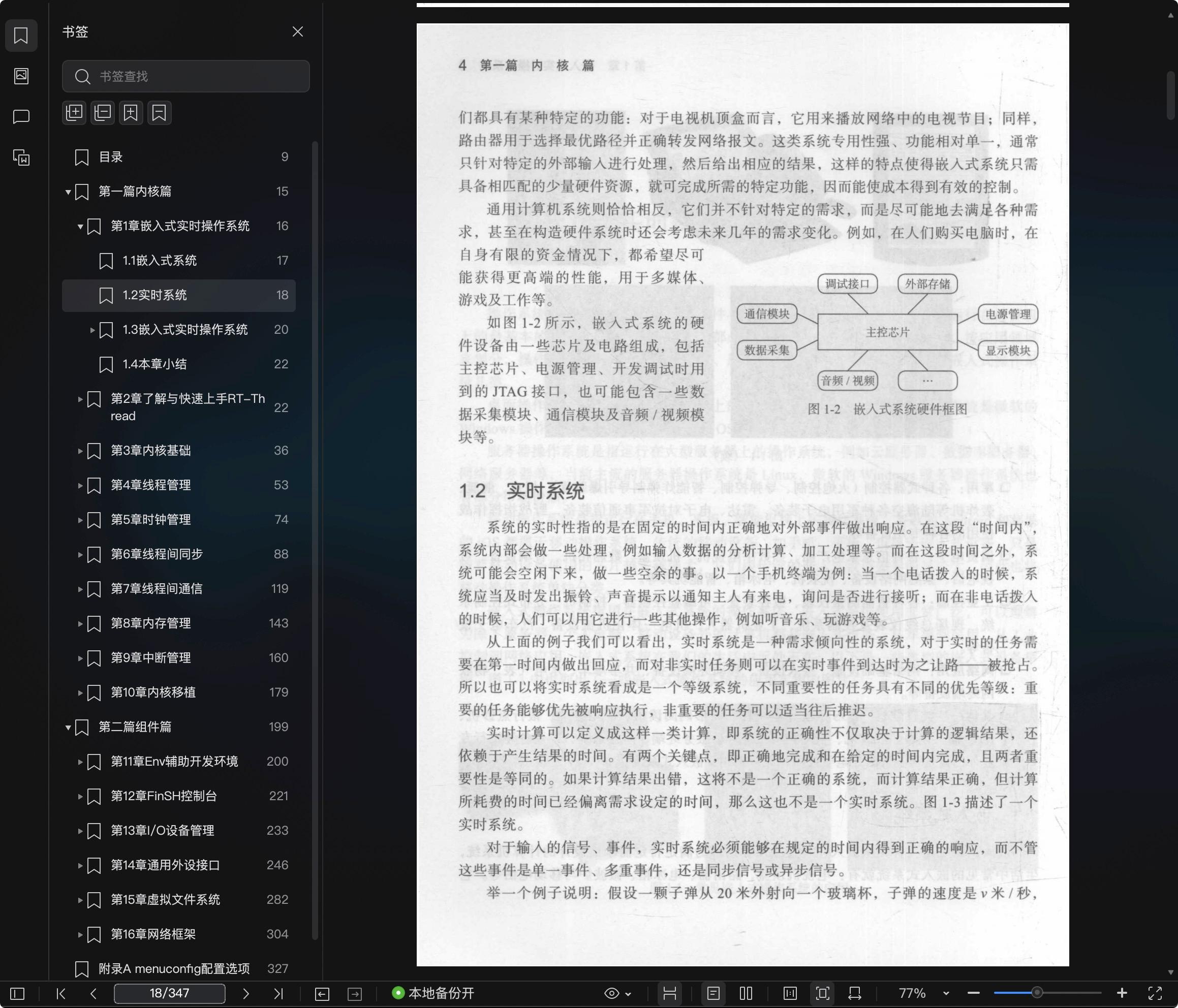The height and width of the screenshot is (1008, 1178).
Task: Jump to the last page
Action: [278, 994]
